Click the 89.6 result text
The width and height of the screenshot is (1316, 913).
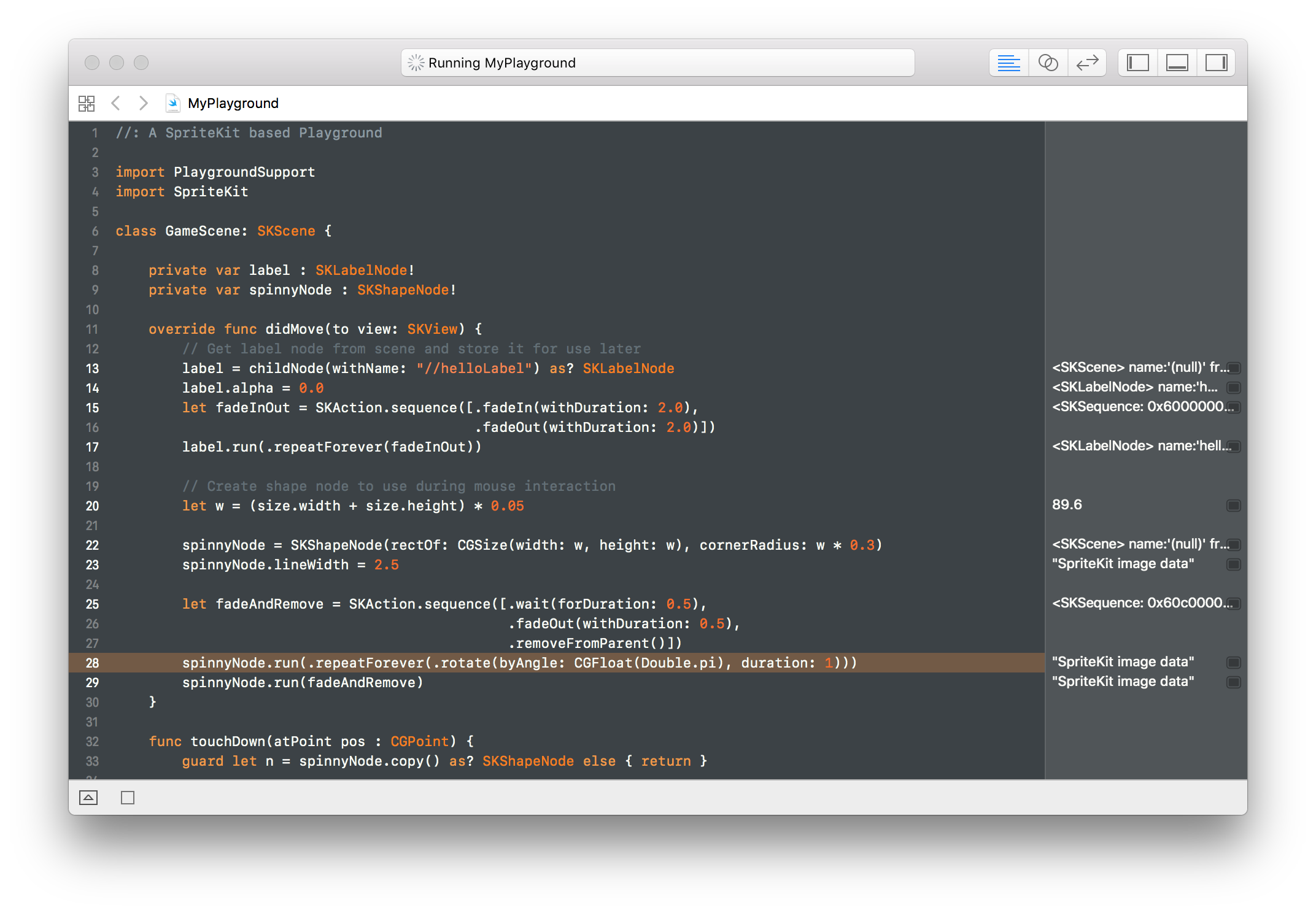point(1067,505)
